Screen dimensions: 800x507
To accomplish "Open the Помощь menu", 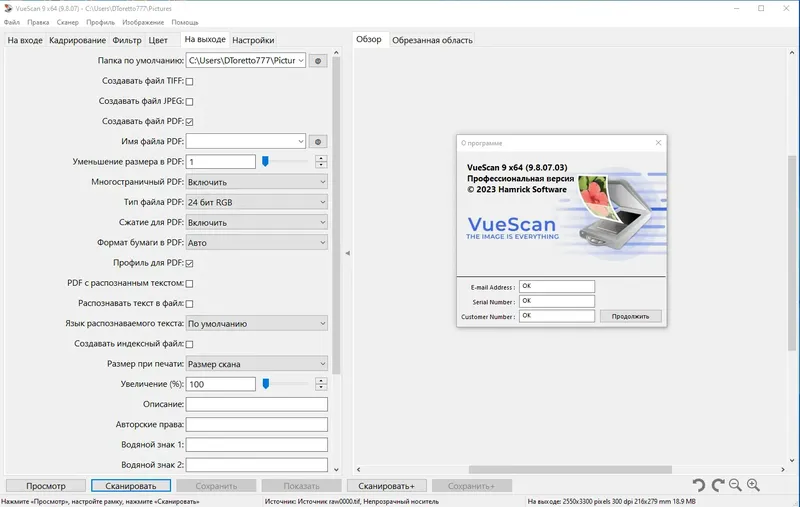I will (x=185, y=22).
